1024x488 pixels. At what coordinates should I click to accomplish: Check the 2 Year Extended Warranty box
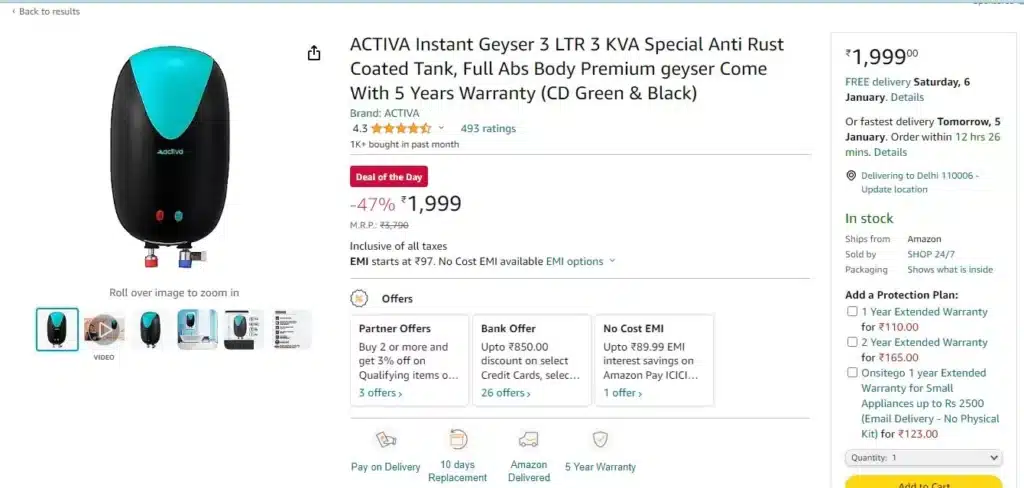pyautogui.click(x=852, y=342)
